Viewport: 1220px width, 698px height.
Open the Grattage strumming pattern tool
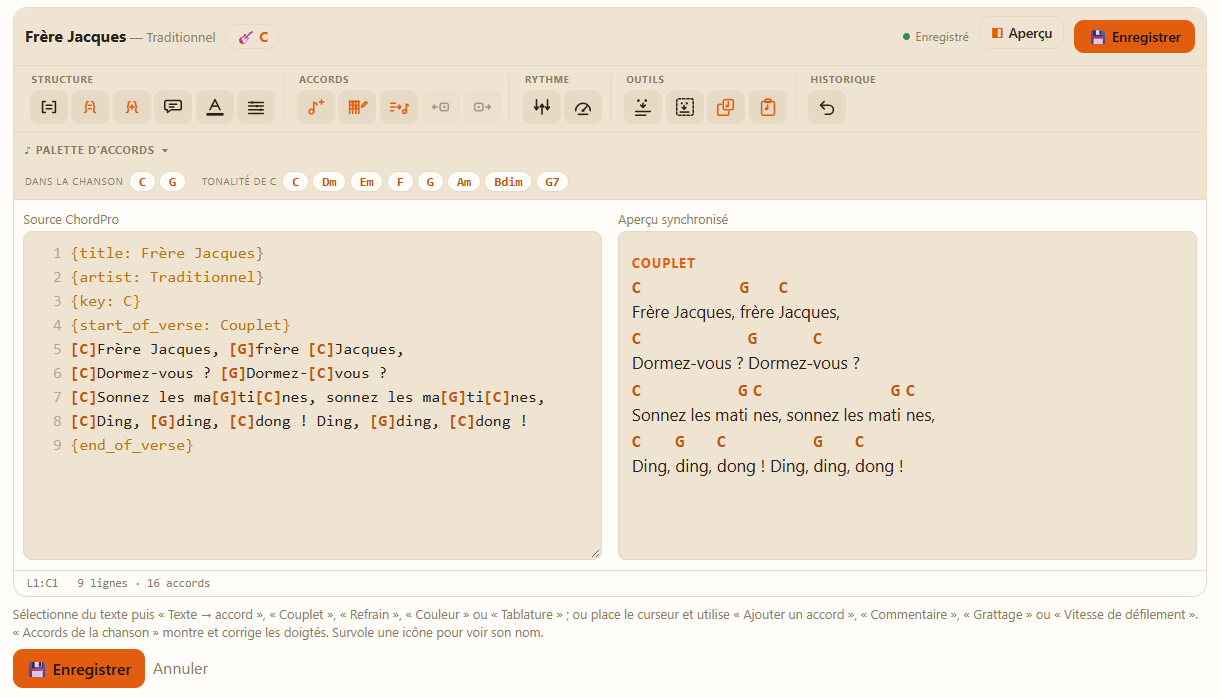[542, 107]
